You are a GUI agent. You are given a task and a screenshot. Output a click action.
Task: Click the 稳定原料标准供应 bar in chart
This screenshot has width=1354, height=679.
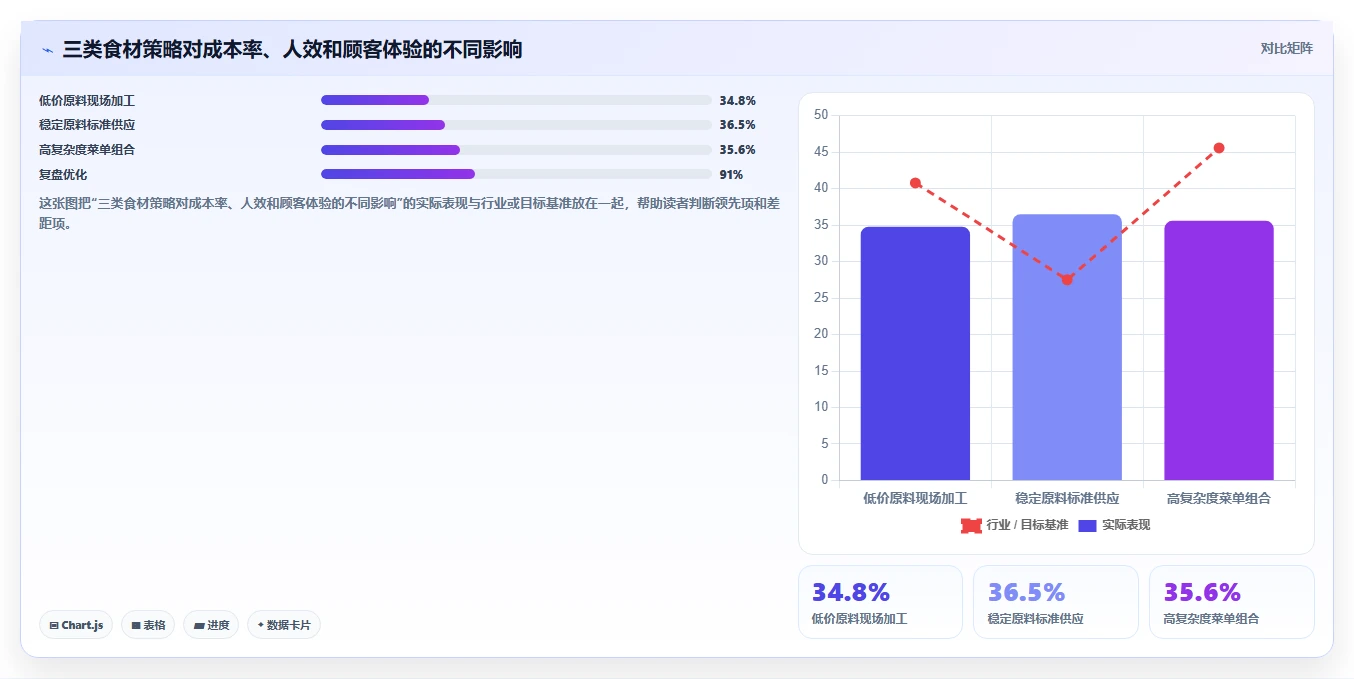pos(1067,347)
